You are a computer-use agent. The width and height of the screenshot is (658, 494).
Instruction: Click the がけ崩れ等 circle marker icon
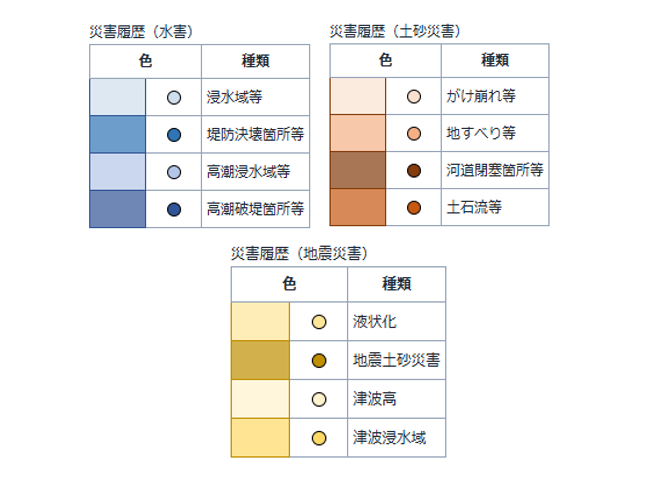tap(414, 97)
